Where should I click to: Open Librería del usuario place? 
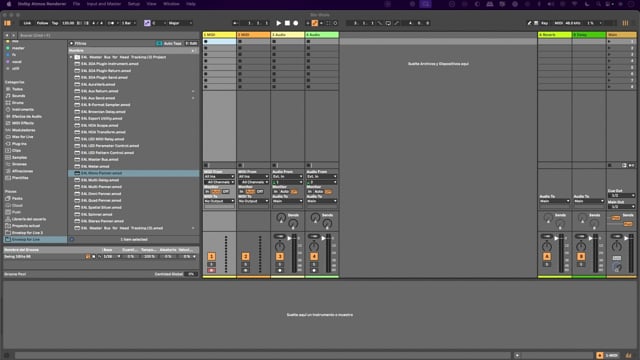tap(29, 219)
